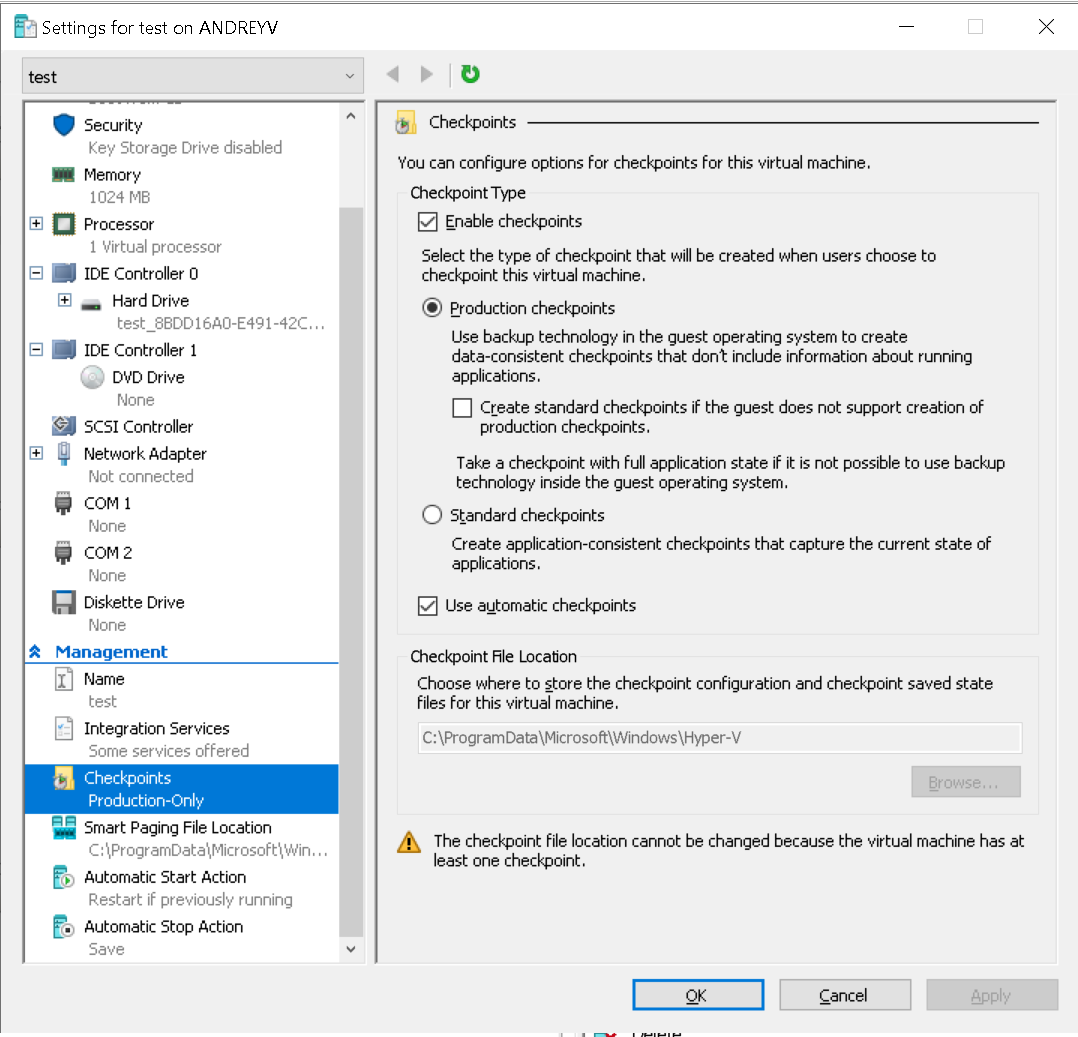Click 'test_8BDD16A0-E491-42C...' disk filename
This screenshot has height=1037, width=1078.
220,323
